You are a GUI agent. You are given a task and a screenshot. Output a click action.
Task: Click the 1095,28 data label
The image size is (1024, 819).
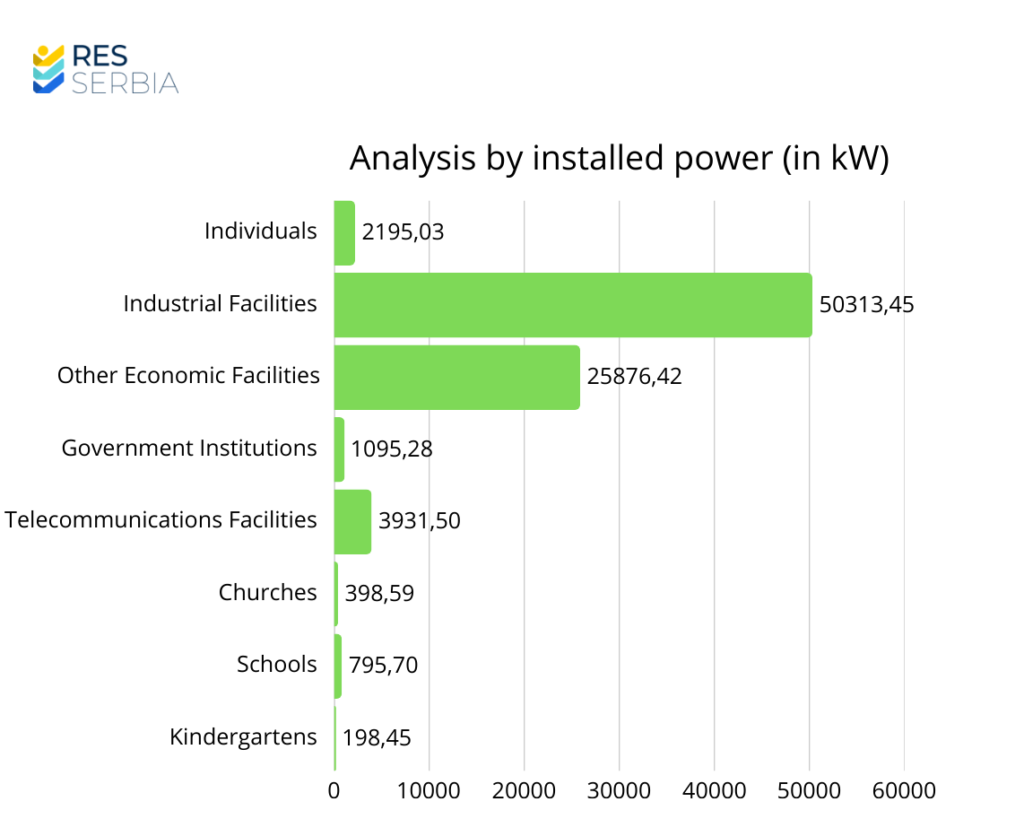(x=391, y=449)
